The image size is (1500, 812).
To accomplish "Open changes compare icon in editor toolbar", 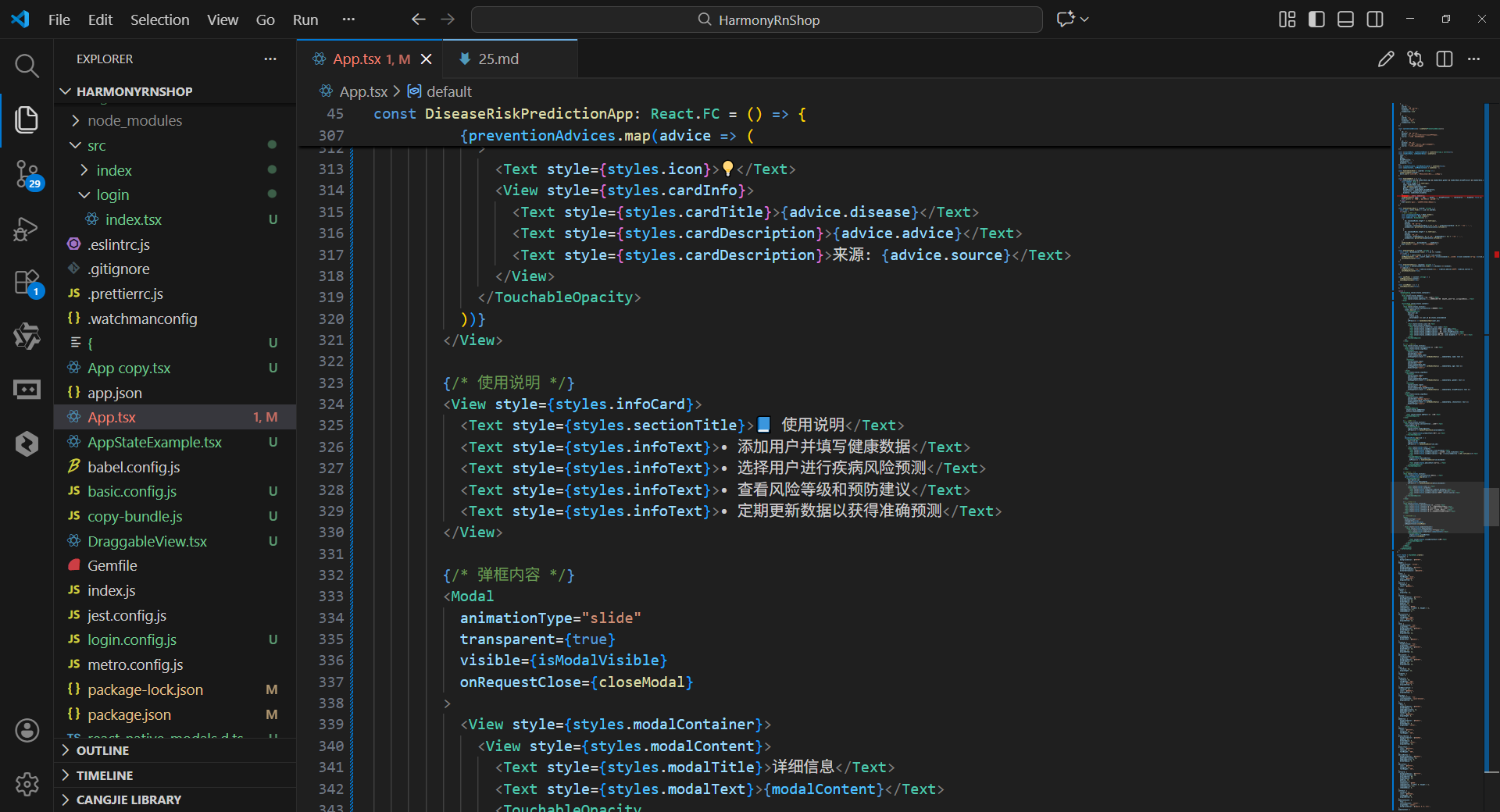I will click(x=1415, y=59).
